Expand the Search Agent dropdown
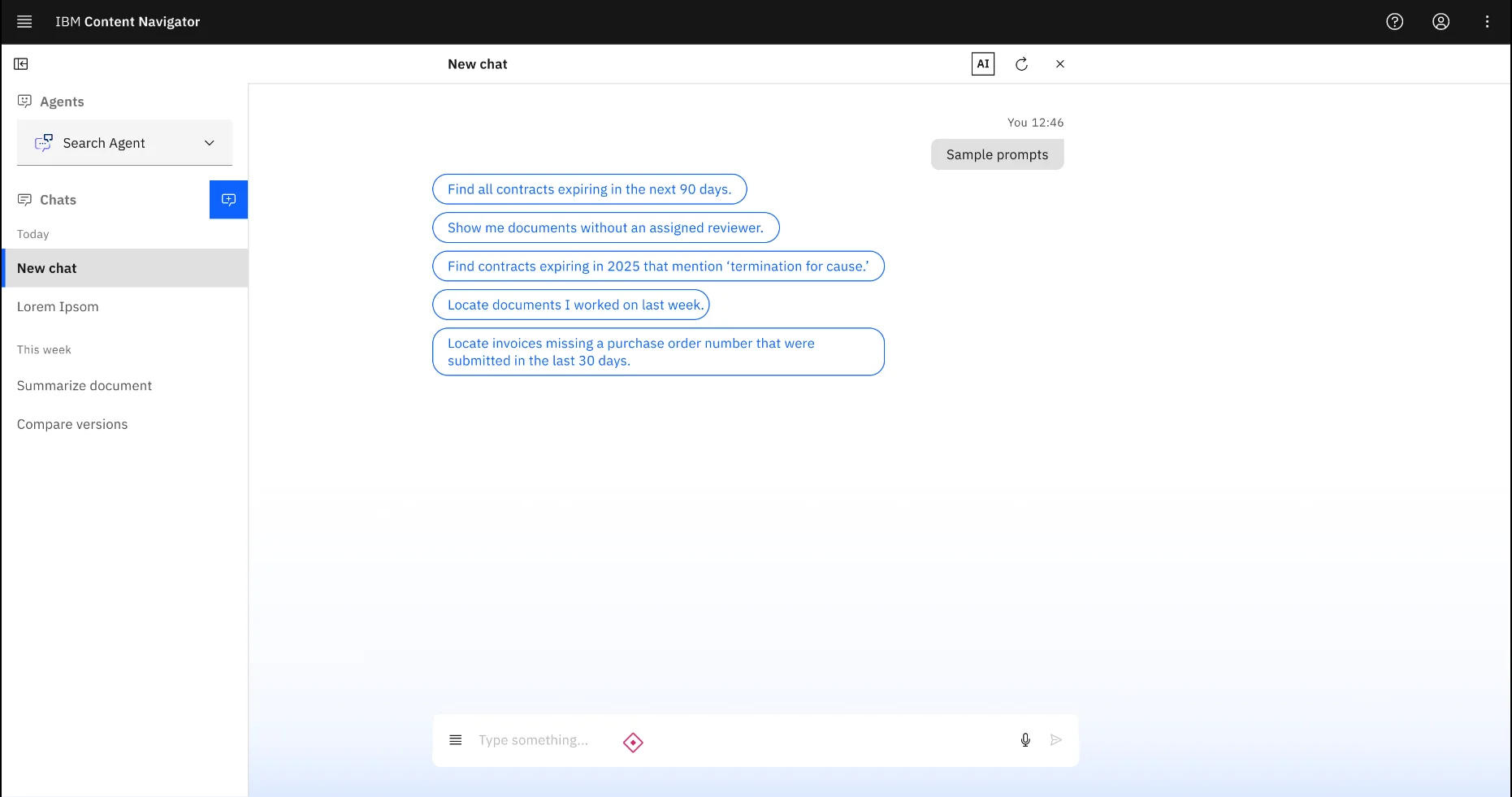Viewport: 1512px width, 797px height. (124, 143)
